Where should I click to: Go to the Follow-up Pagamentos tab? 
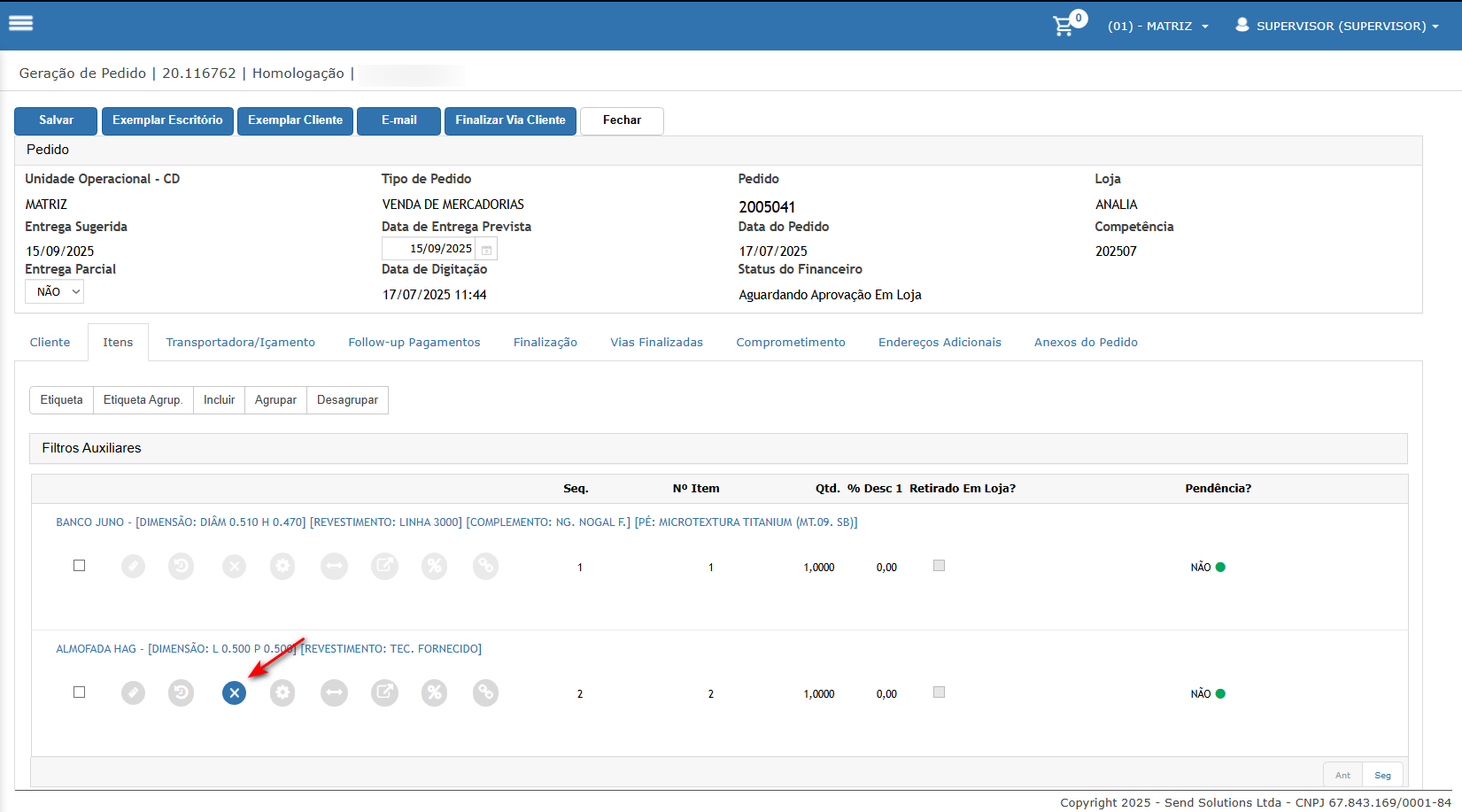tap(414, 343)
